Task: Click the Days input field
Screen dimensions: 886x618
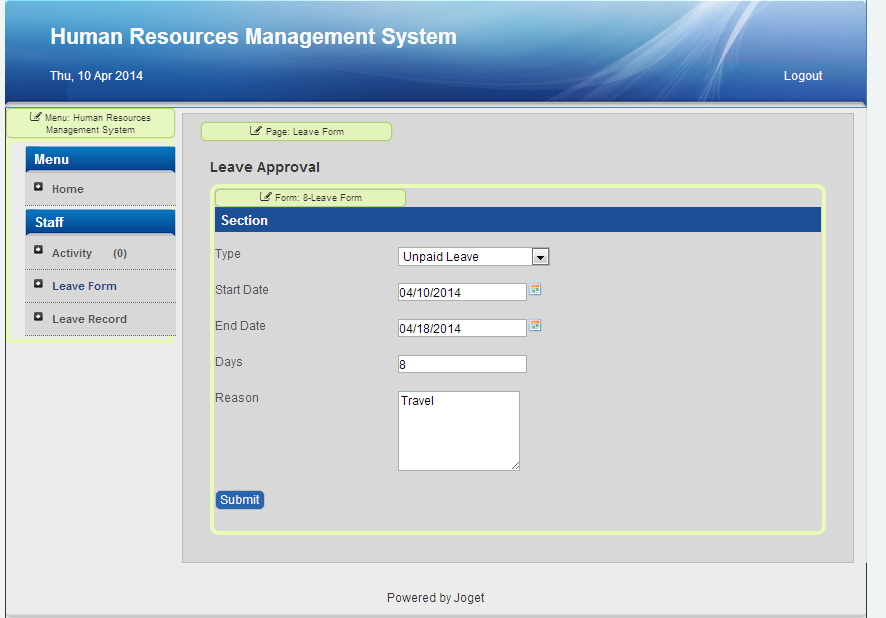Action: (462, 364)
